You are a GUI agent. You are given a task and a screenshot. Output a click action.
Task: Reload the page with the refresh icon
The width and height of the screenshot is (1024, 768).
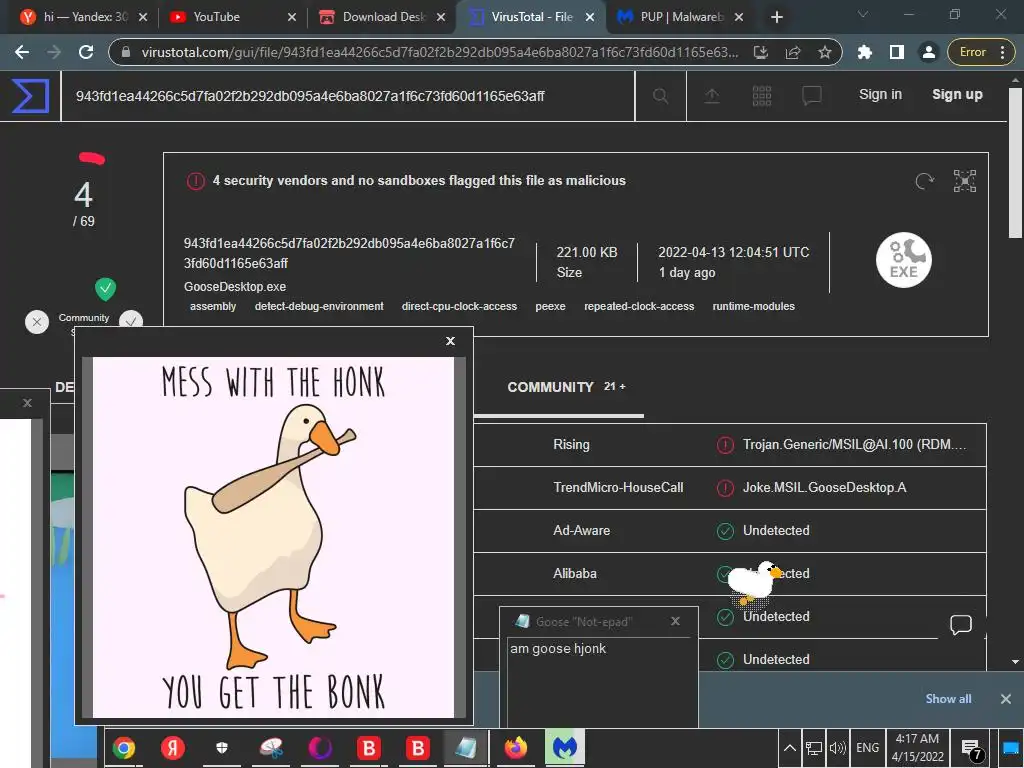(x=86, y=52)
